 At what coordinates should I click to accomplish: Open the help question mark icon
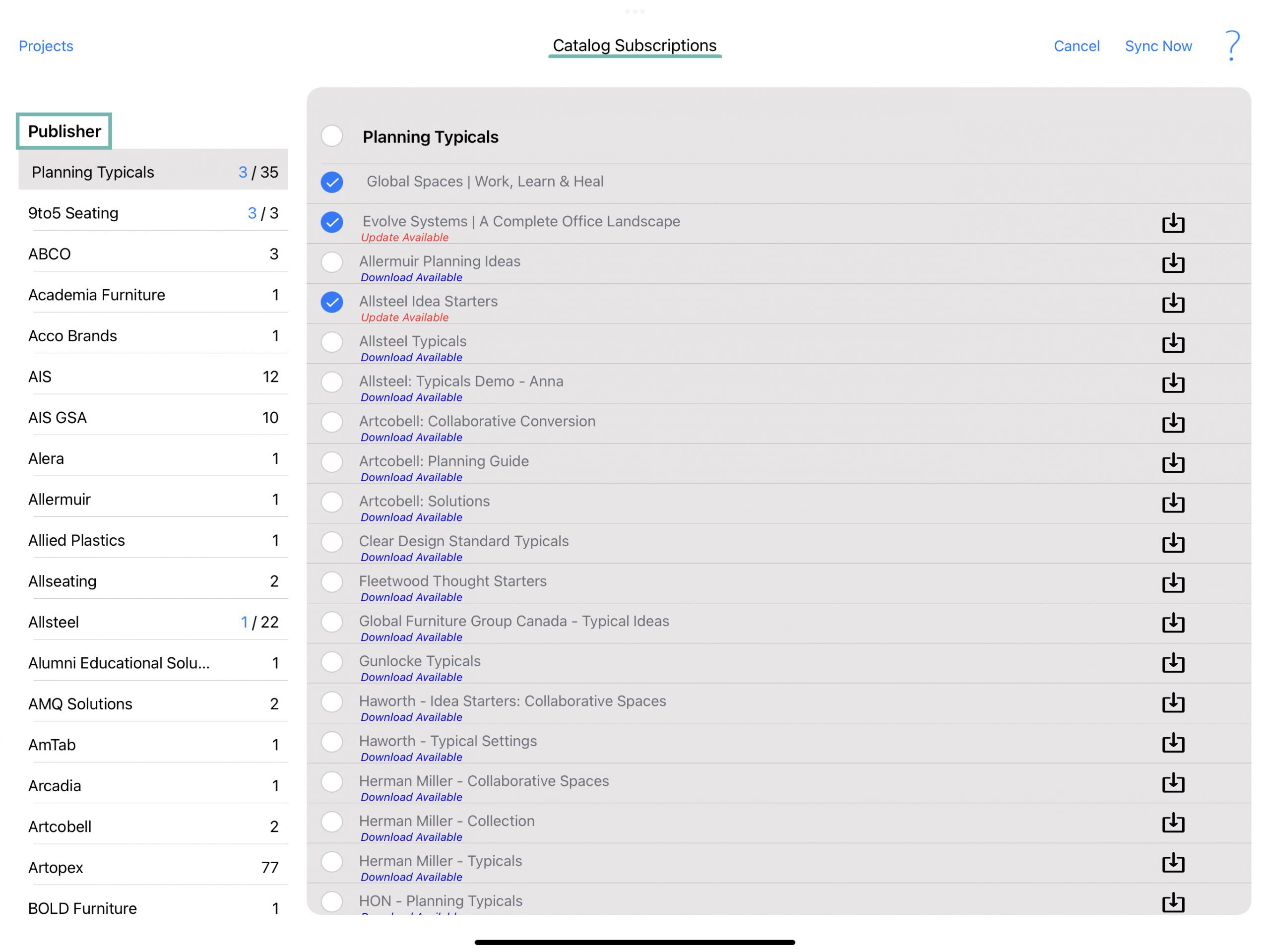(x=1232, y=45)
